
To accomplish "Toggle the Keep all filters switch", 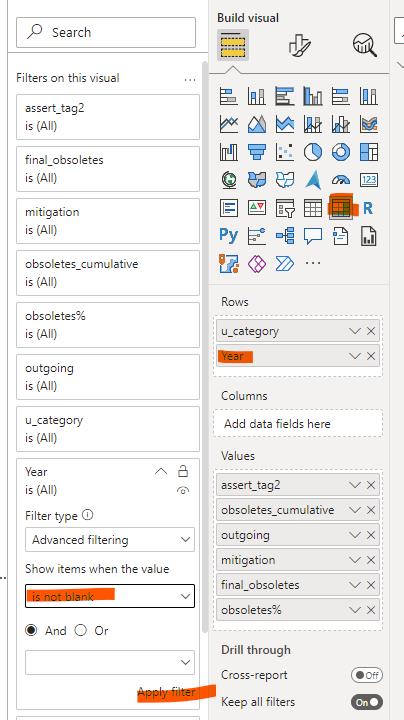I will point(366,702).
